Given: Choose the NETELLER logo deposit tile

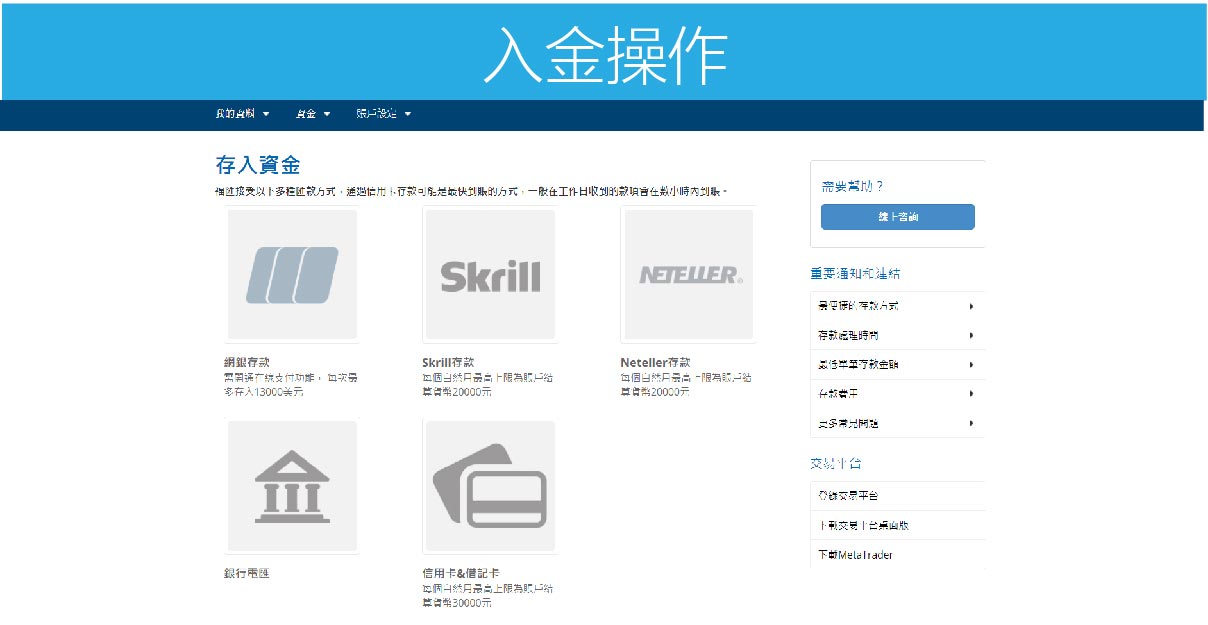Looking at the screenshot, I should [689, 275].
